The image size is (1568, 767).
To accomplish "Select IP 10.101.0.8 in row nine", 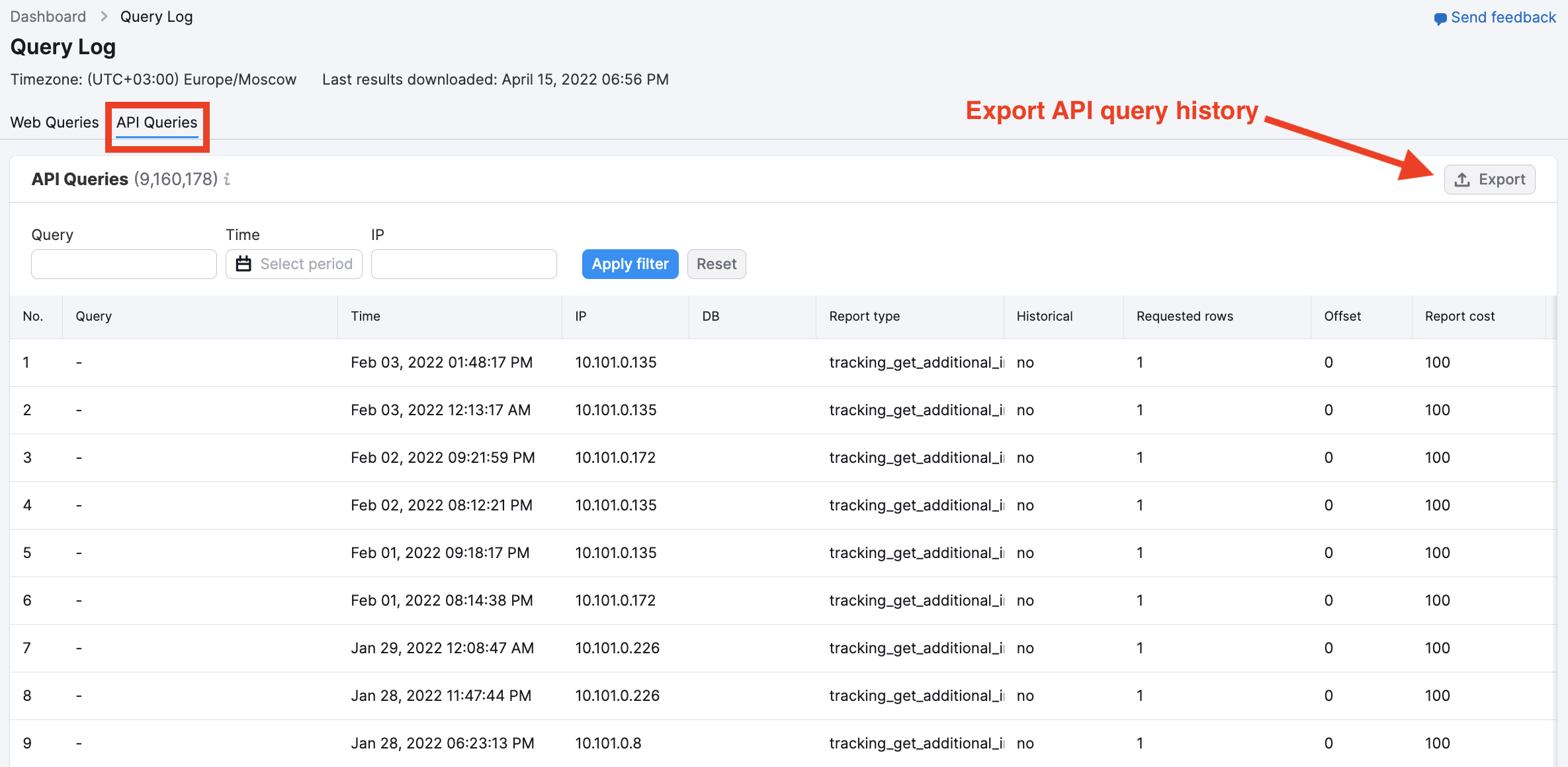I will tap(607, 743).
